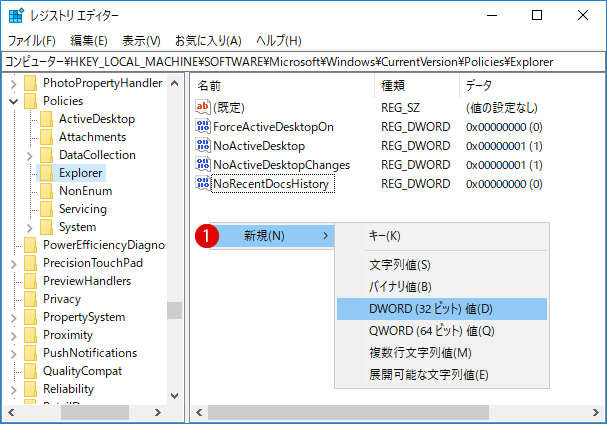
Task: Expand the PushNotifications tree node
Action: 14,354
